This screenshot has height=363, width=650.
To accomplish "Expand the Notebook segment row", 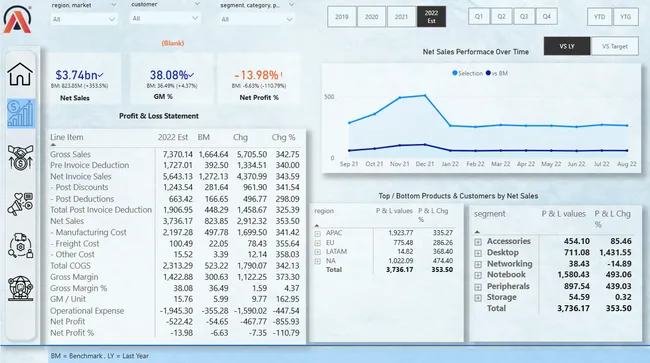I will pos(478,275).
